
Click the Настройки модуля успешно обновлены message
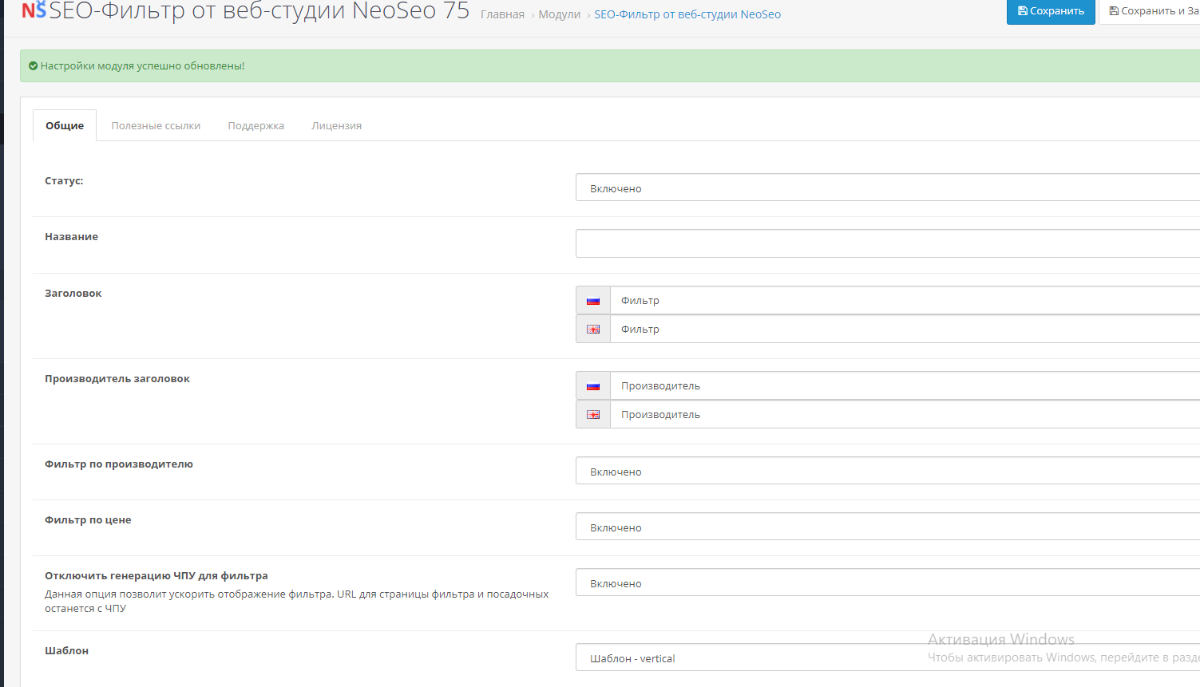tap(142, 66)
